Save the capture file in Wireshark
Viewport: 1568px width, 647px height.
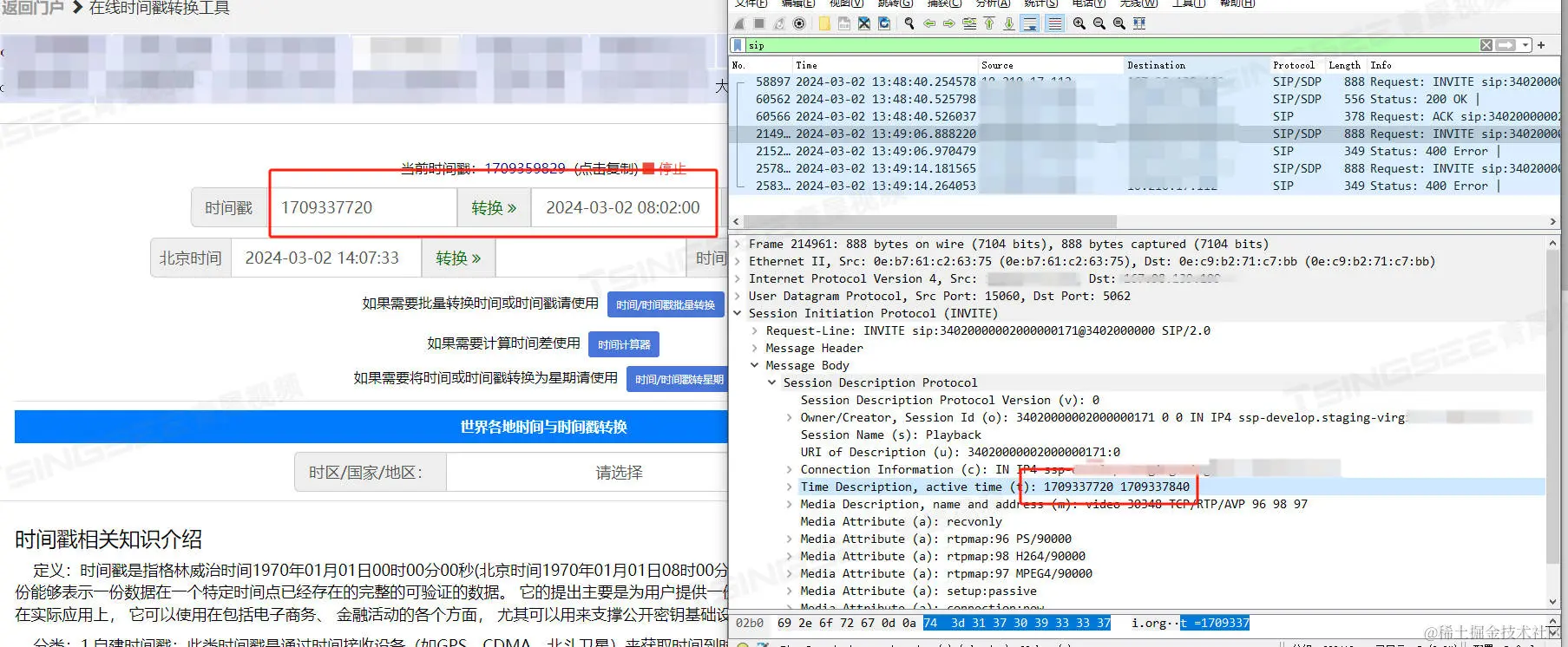[x=844, y=23]
